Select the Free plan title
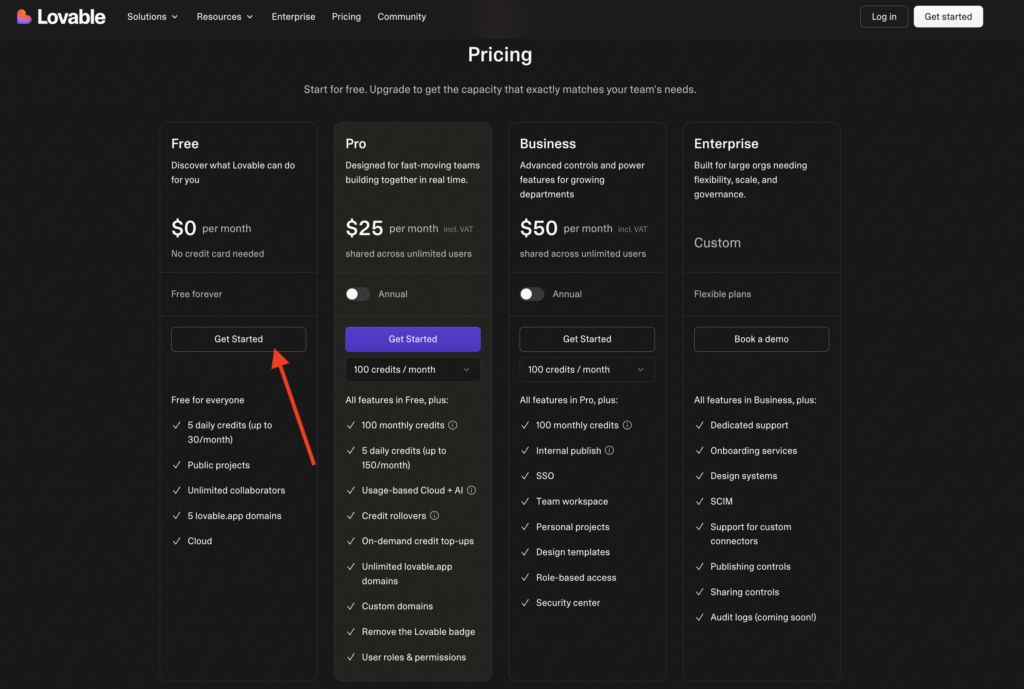This screenshot has width=1024, height=689. (x=185, y=144)
